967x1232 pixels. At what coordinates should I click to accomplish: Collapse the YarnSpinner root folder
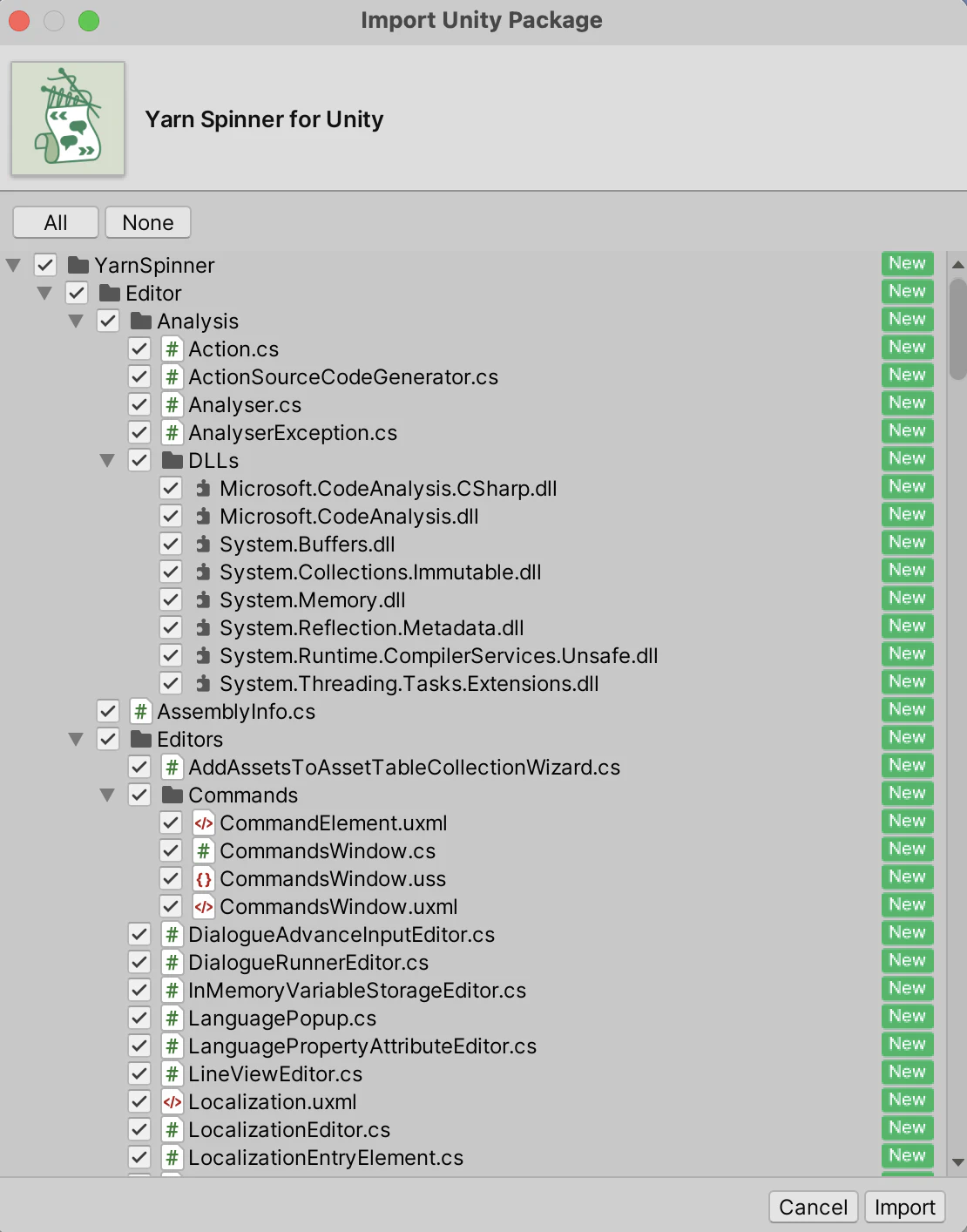point(13,266)
